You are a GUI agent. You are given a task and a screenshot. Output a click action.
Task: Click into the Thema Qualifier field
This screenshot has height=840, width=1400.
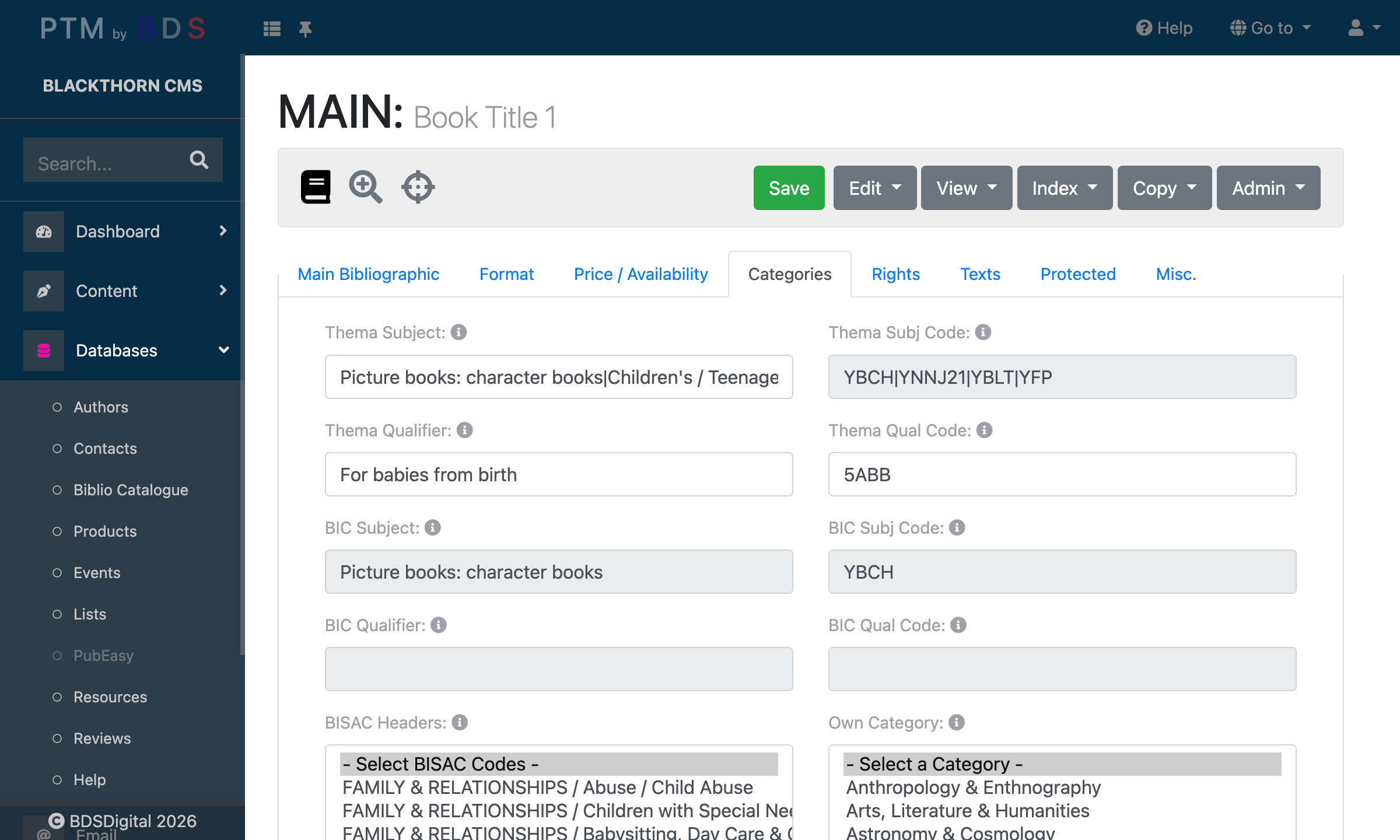point(558,475)
